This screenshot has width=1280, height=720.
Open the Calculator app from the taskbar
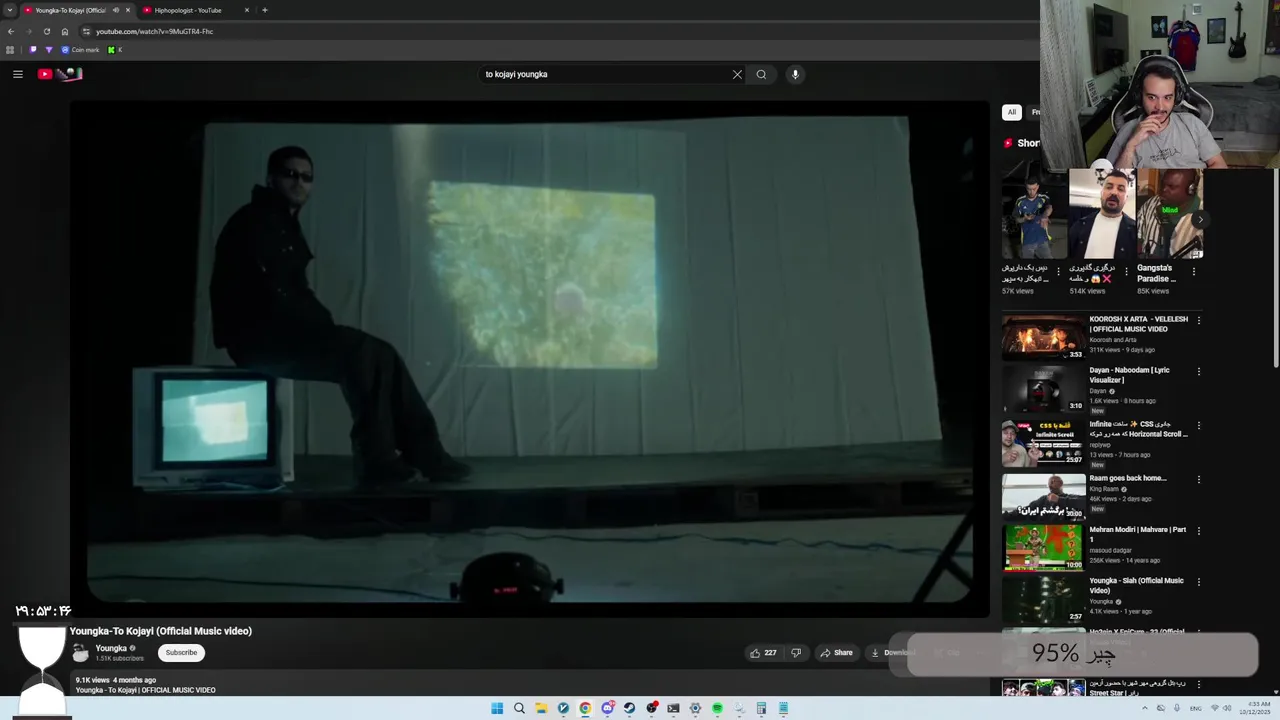click(761, 708)
